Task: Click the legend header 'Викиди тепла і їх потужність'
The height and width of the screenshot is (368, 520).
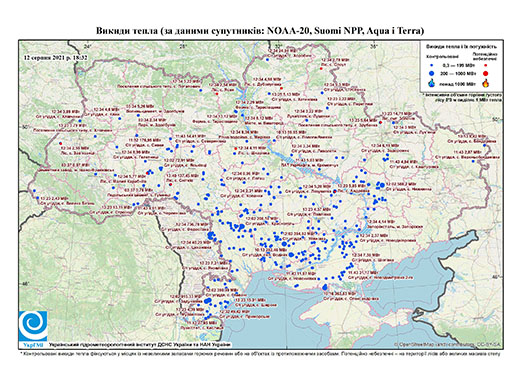Action: point(461,46)
